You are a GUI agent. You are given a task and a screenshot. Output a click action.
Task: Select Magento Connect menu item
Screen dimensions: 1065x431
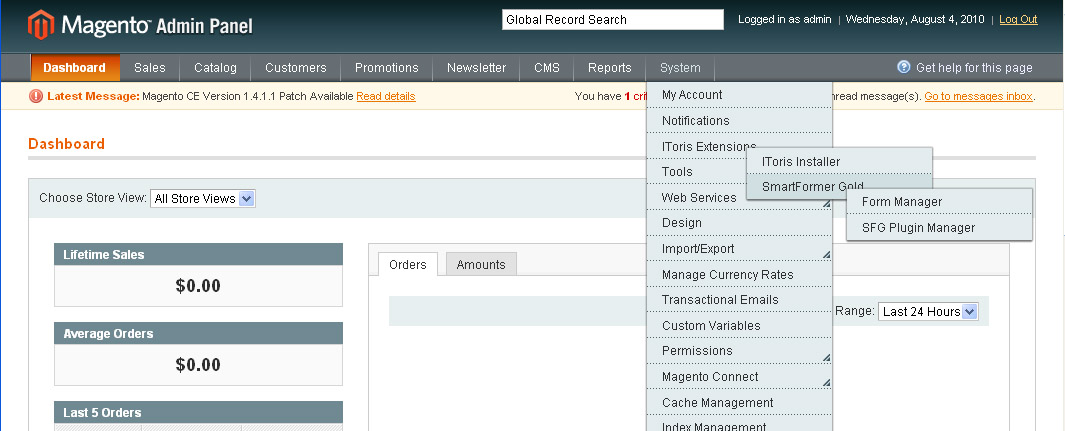(740, 377)
